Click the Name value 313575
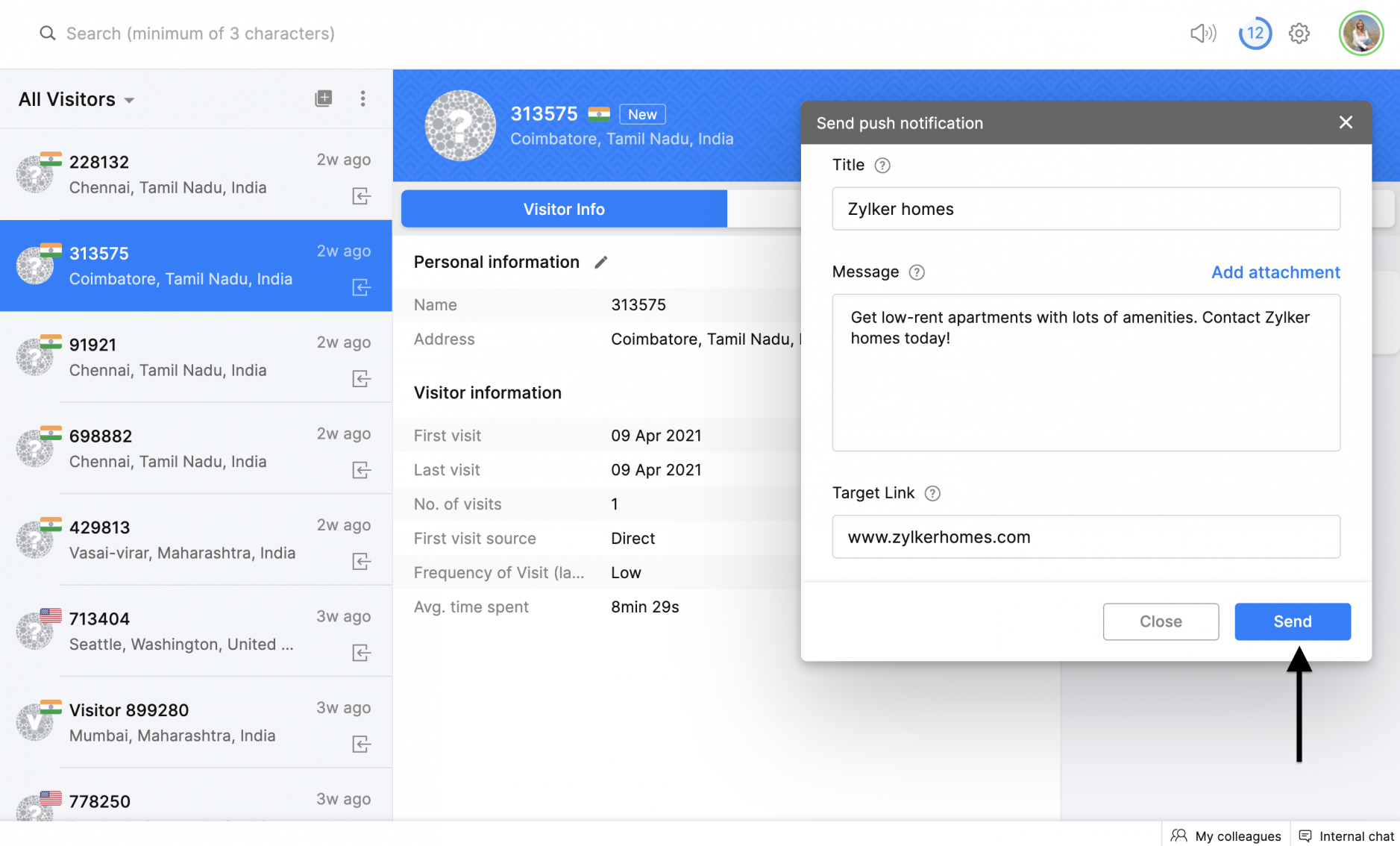Viewport: 1400px width, 846px height. pos(638,304)
